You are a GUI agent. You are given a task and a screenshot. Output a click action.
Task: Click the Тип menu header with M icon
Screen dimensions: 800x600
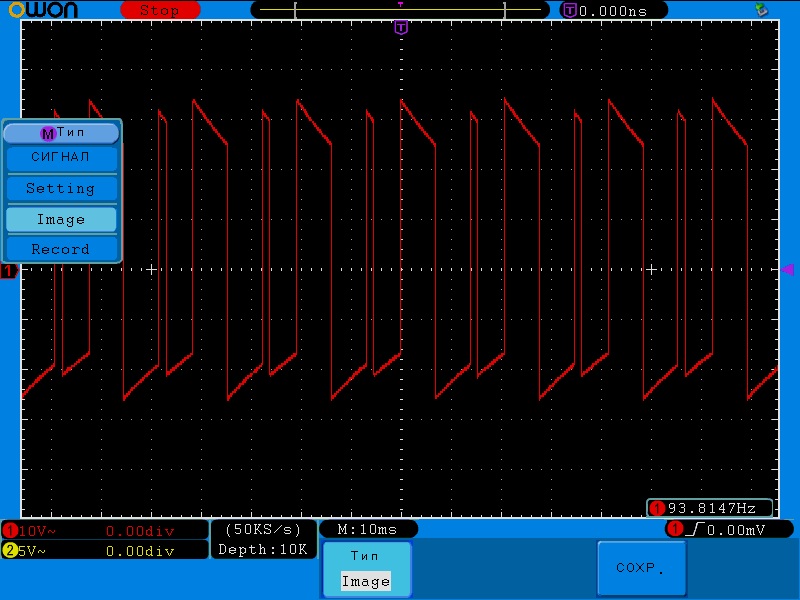(61, 132)
